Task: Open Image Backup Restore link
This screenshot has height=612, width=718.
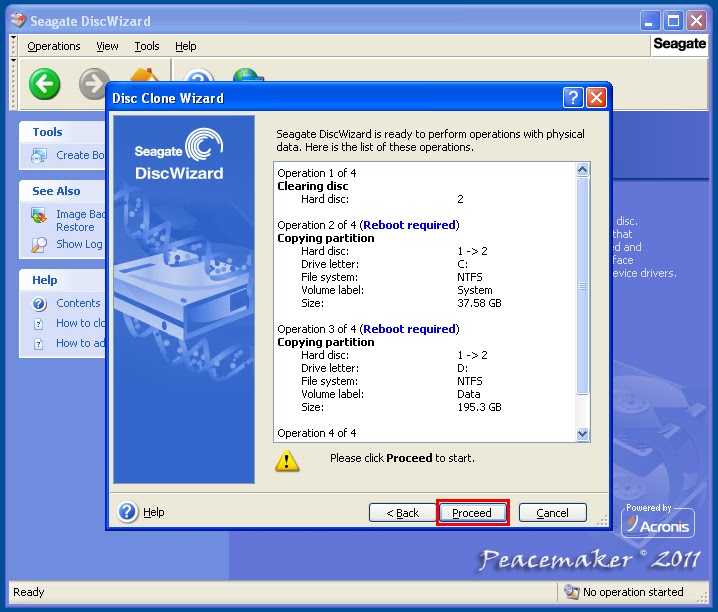Action: click(x=80, y=221)
